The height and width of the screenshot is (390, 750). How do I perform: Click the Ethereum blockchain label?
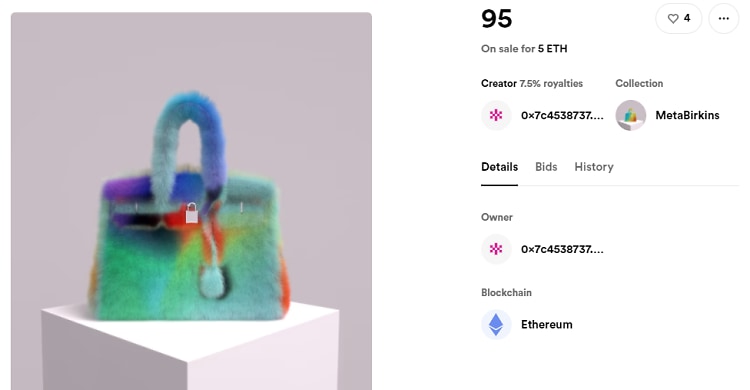point(547,324)
